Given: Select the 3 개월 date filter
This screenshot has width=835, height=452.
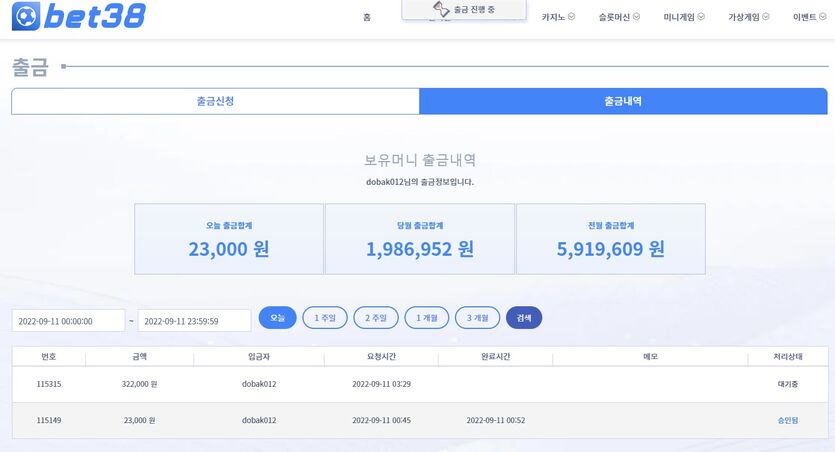Looking at the screenshot, I should 478,318.
